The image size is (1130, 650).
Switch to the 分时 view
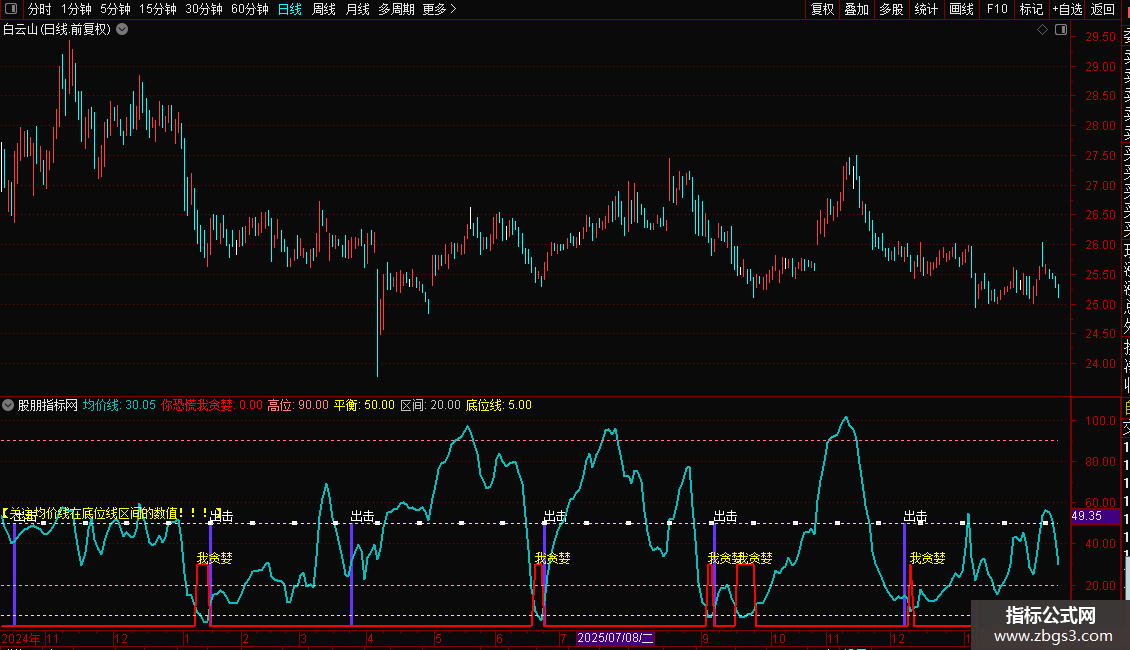[40, 9]
